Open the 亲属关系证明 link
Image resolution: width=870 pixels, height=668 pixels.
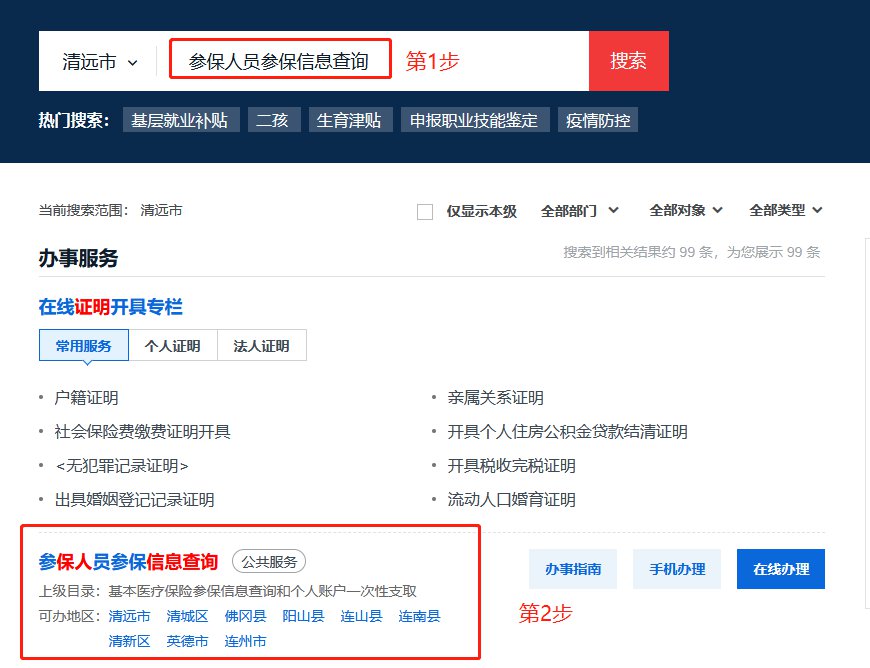click(x=496, y=398)
